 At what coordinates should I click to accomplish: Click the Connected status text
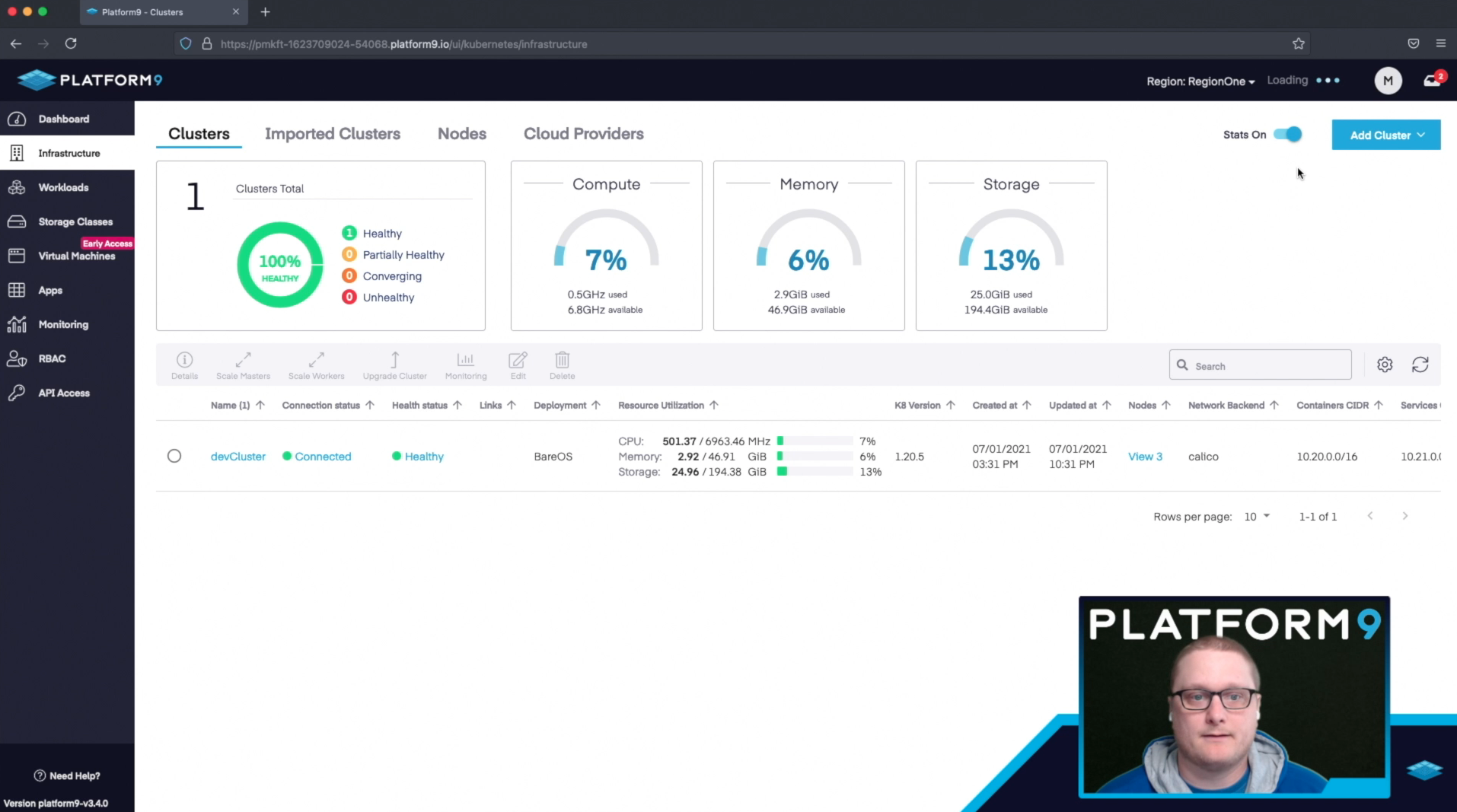coord(323,457)
